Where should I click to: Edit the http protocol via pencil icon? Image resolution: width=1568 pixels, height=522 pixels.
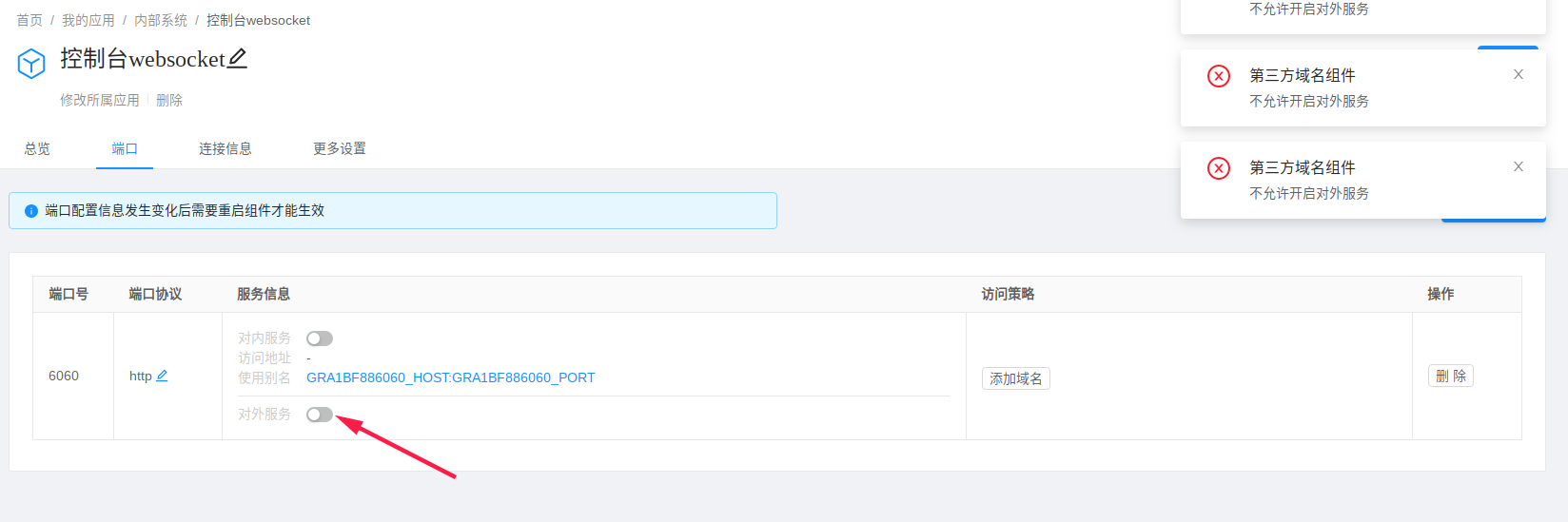tap(162, 376)
